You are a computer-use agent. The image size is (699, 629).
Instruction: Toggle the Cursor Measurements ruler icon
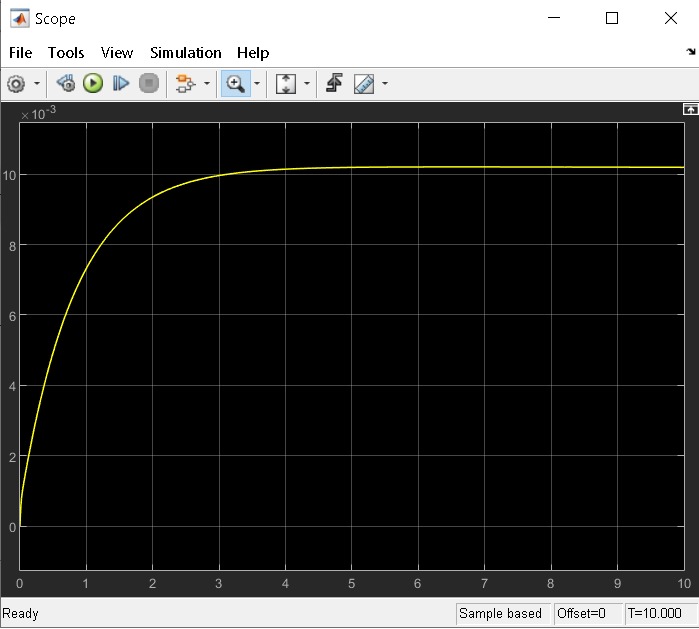click(364, 84)
